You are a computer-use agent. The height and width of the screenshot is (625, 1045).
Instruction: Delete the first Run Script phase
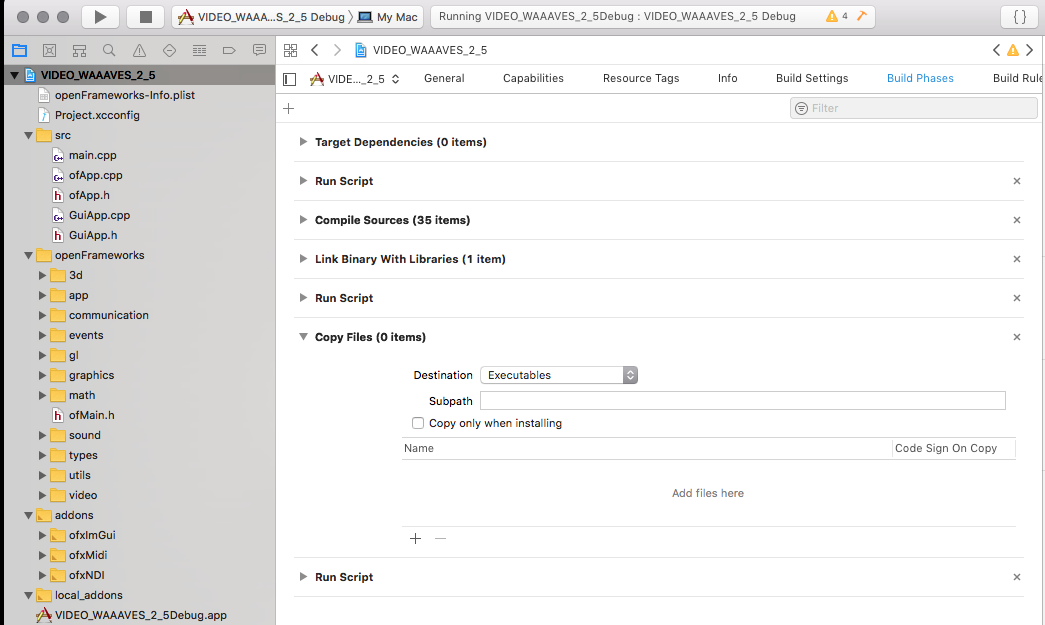click(x=1017, y=181)
